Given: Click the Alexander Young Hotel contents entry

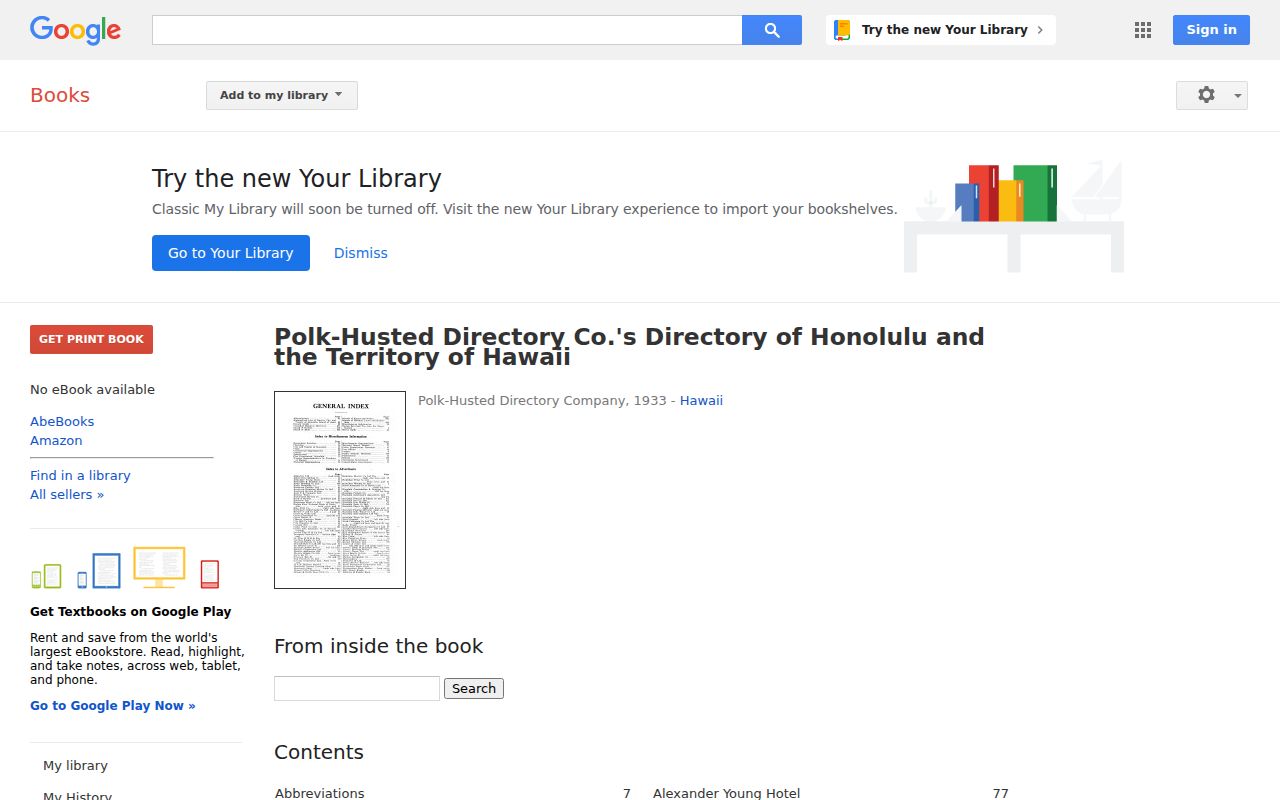Looking at the screenshot, I should coord(727,793).
